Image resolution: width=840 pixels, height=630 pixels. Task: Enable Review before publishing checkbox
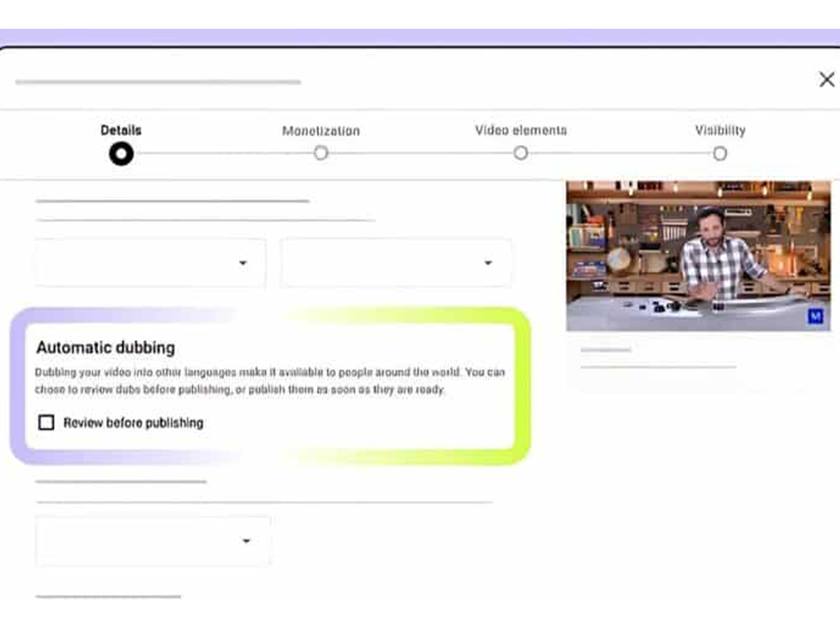[x=46, y=423]
